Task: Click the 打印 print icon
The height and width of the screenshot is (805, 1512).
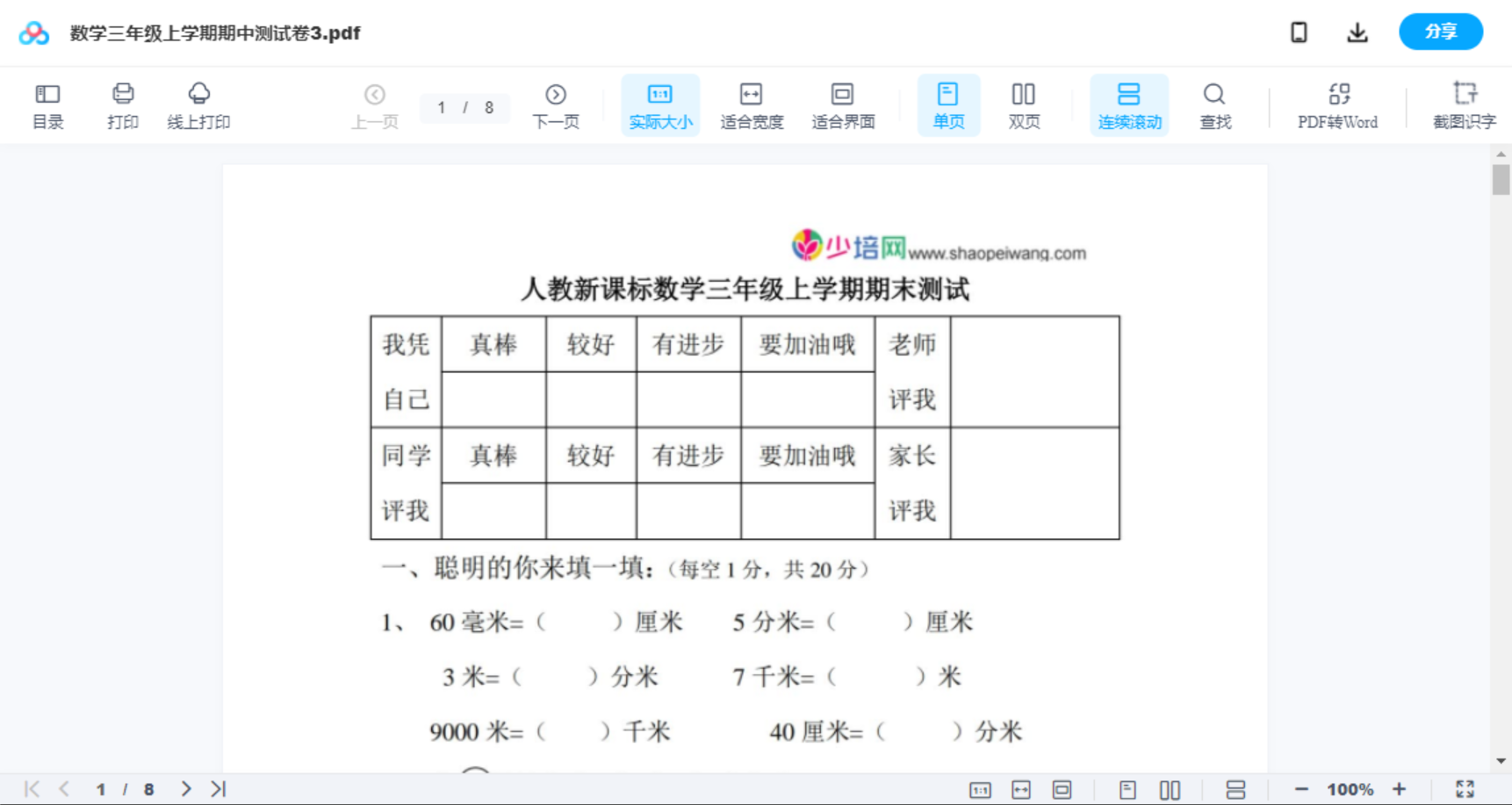Action: (x=122, y=104)
